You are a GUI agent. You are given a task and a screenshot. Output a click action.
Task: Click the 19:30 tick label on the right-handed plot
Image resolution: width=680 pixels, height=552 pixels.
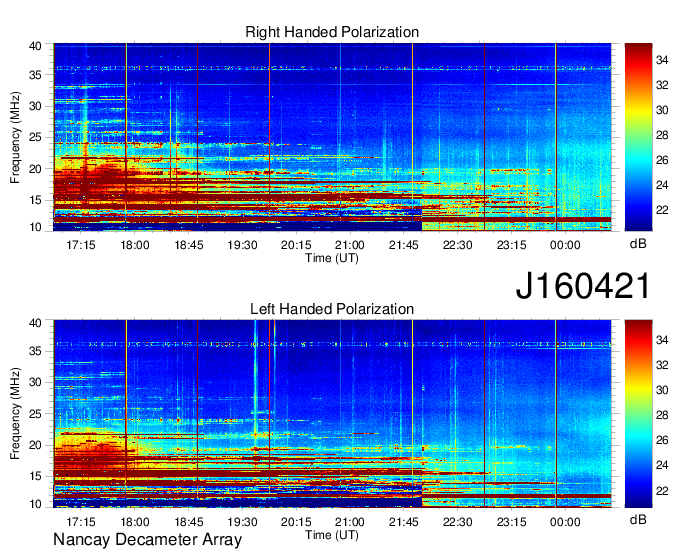click(242, 245)
